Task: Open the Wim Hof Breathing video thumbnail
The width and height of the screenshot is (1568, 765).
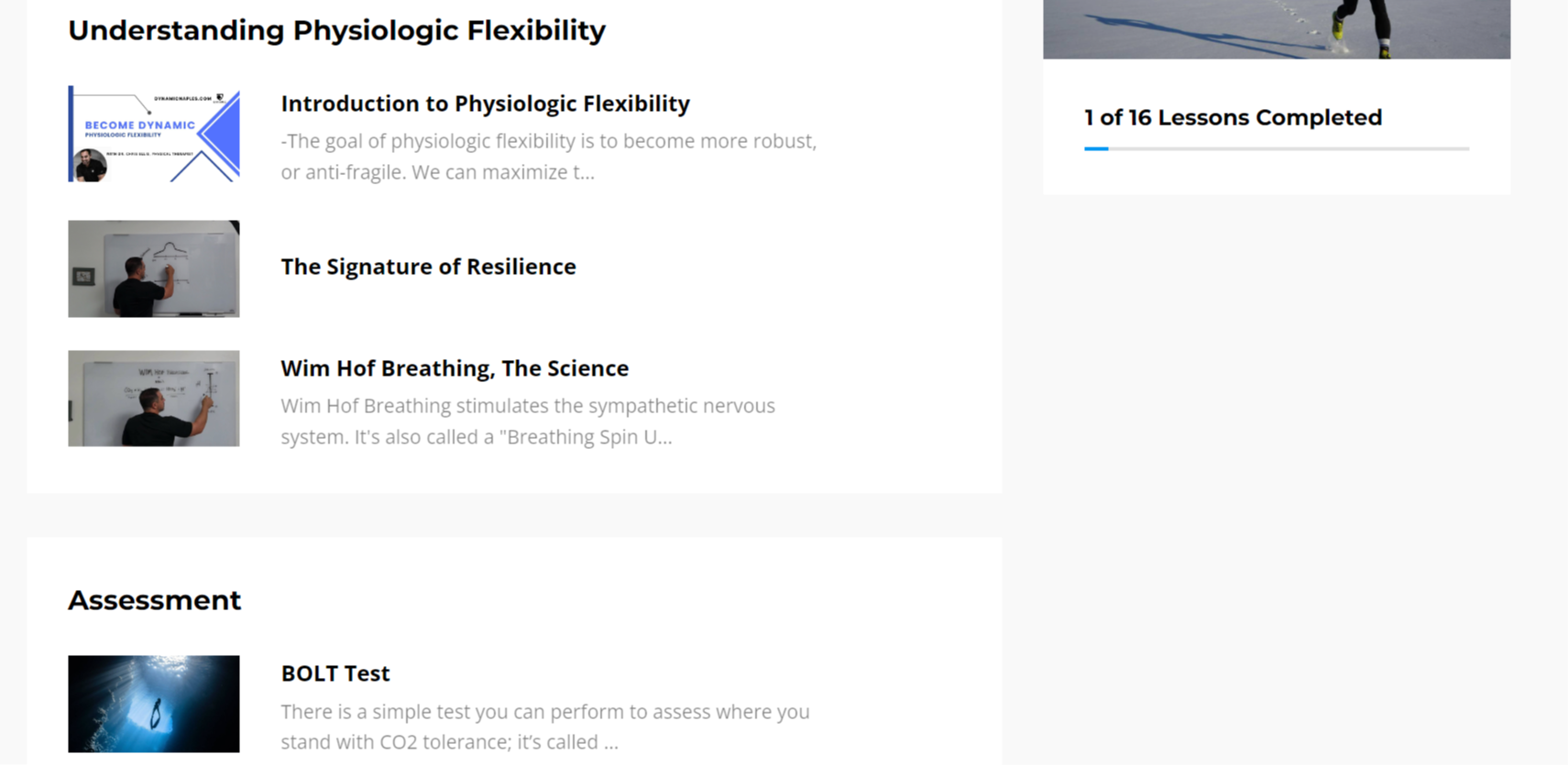Action: [153, 399]
